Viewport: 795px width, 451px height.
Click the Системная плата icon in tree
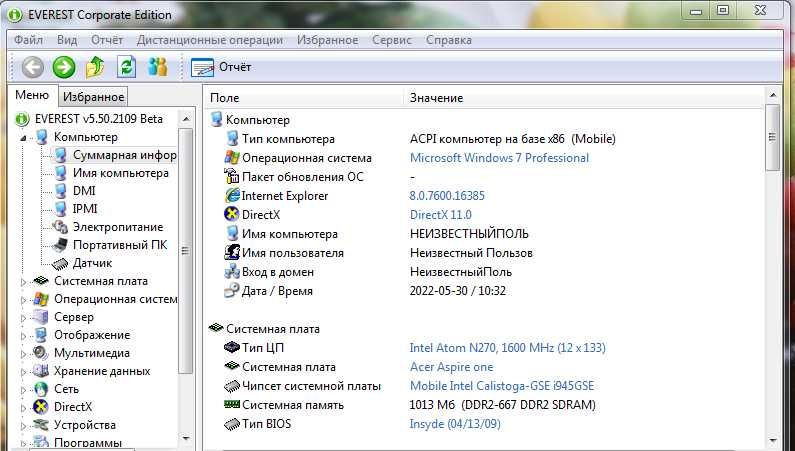(41, 281)
